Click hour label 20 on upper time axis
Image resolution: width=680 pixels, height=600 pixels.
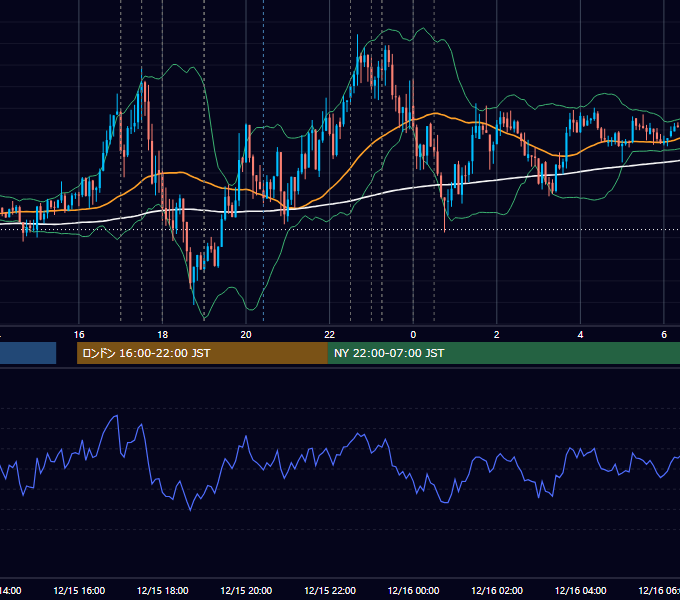(x=246, y=335)
